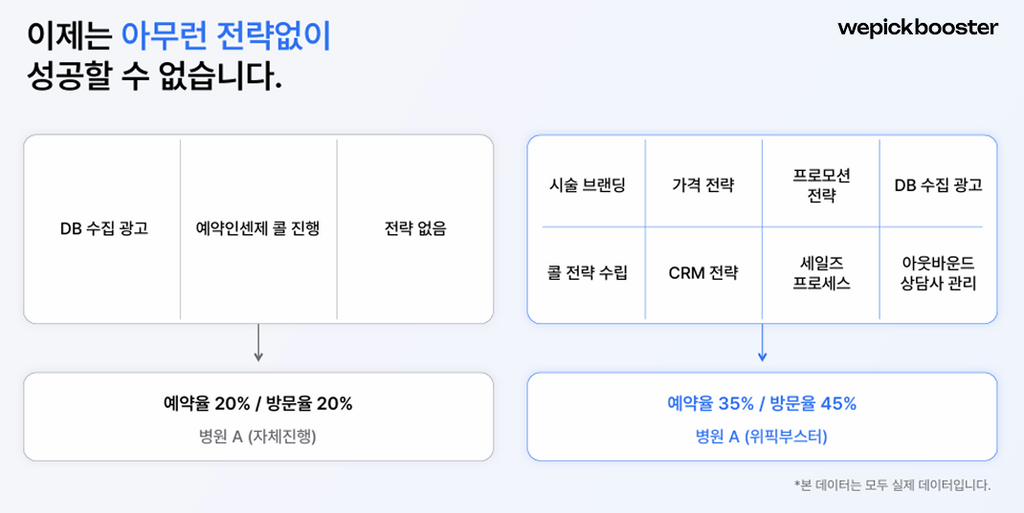Screen dimensions: 1024x513
Task: Click the blue downward arrow
Action: pos(761,341)
